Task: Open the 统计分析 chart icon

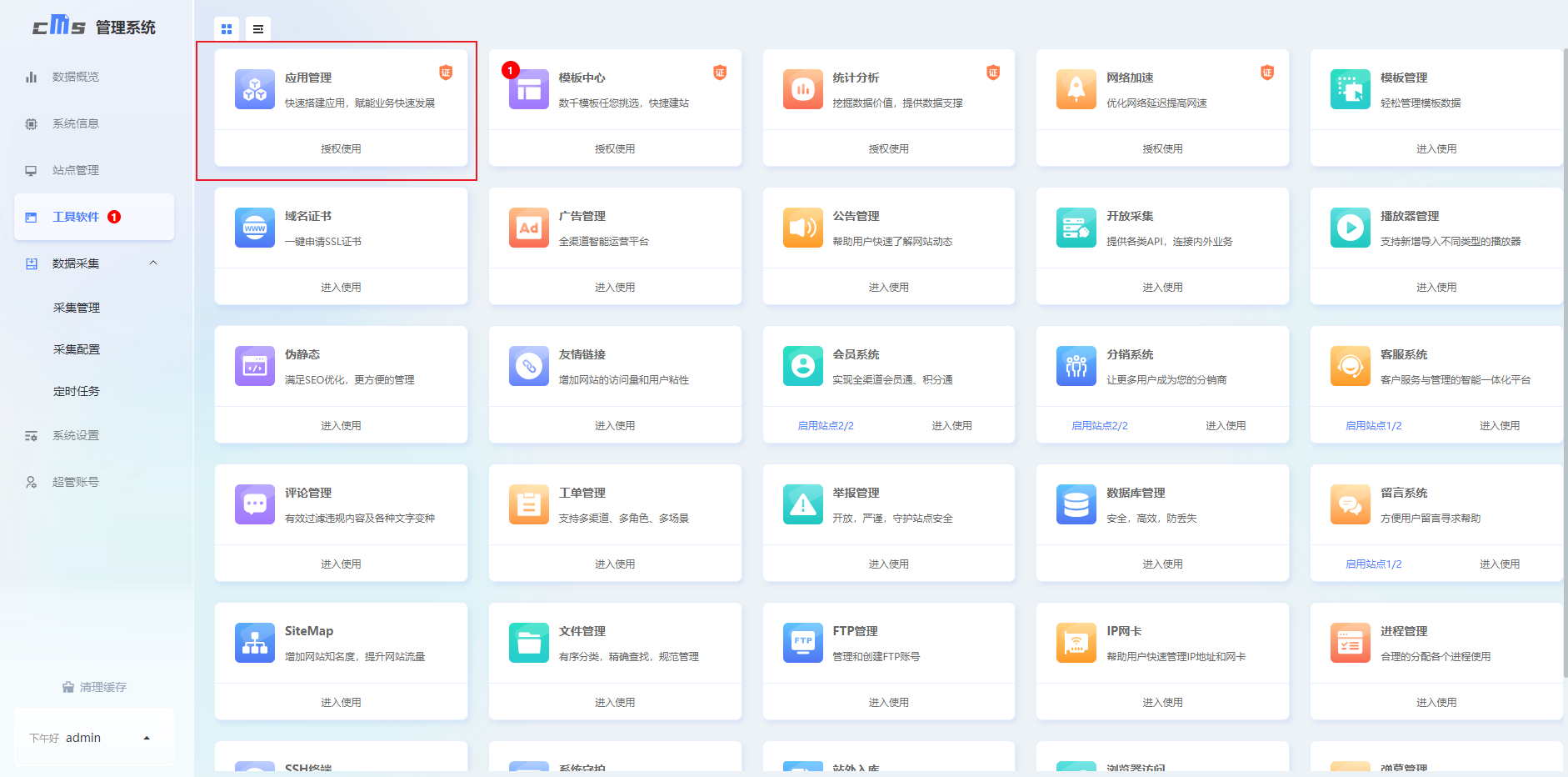Action: (x=803, y=89)
